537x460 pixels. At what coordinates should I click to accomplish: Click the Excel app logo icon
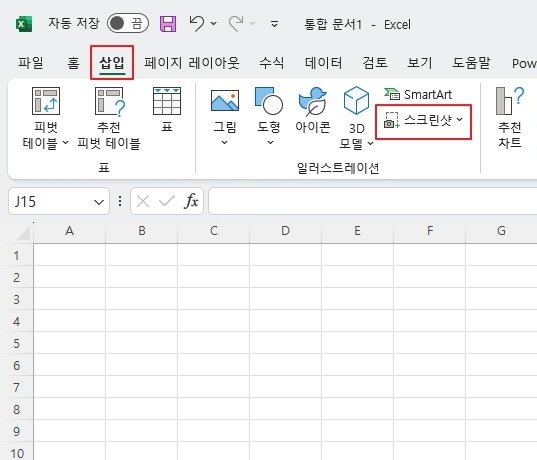pyautogui.click(x=24, y=24)
